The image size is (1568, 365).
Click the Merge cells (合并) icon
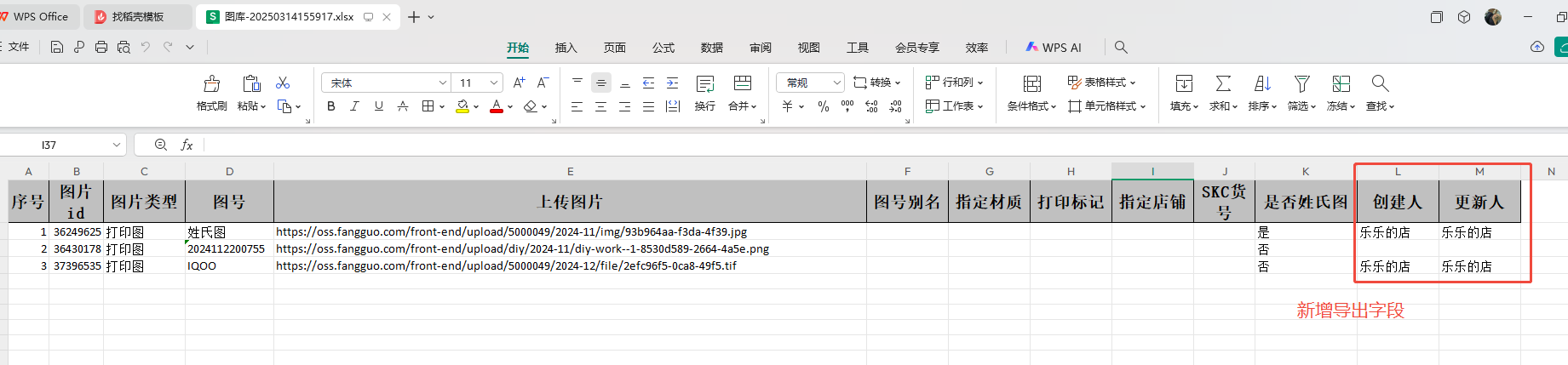coord(743,83)
